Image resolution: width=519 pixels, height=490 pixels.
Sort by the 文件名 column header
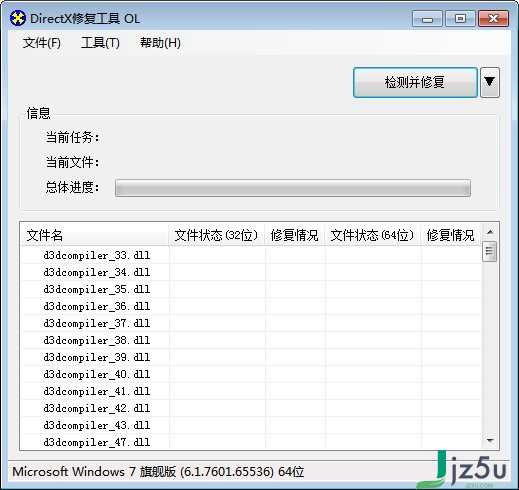[x=94, y=235]
